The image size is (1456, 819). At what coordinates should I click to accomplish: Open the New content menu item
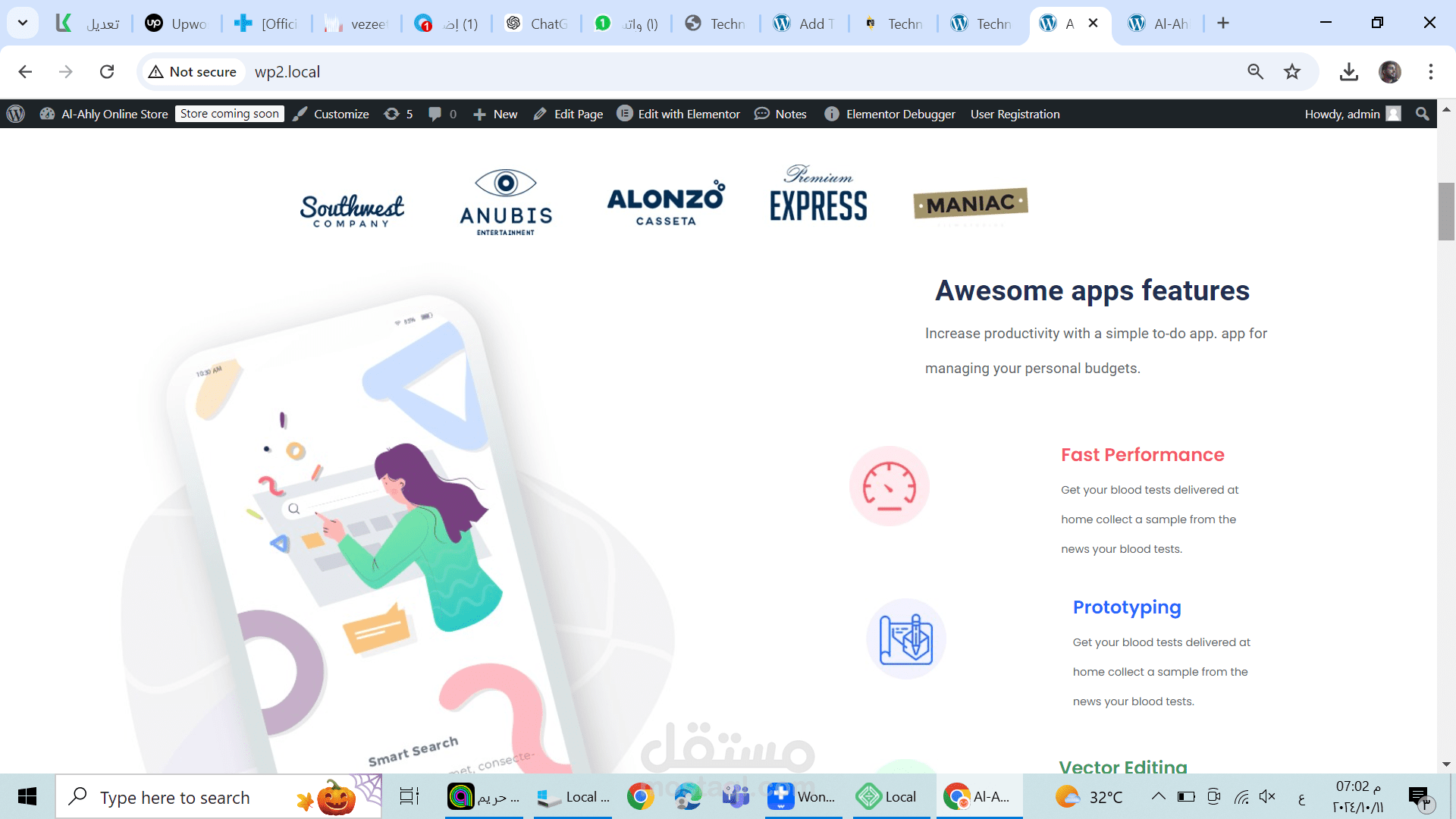[x=495, y=114]
